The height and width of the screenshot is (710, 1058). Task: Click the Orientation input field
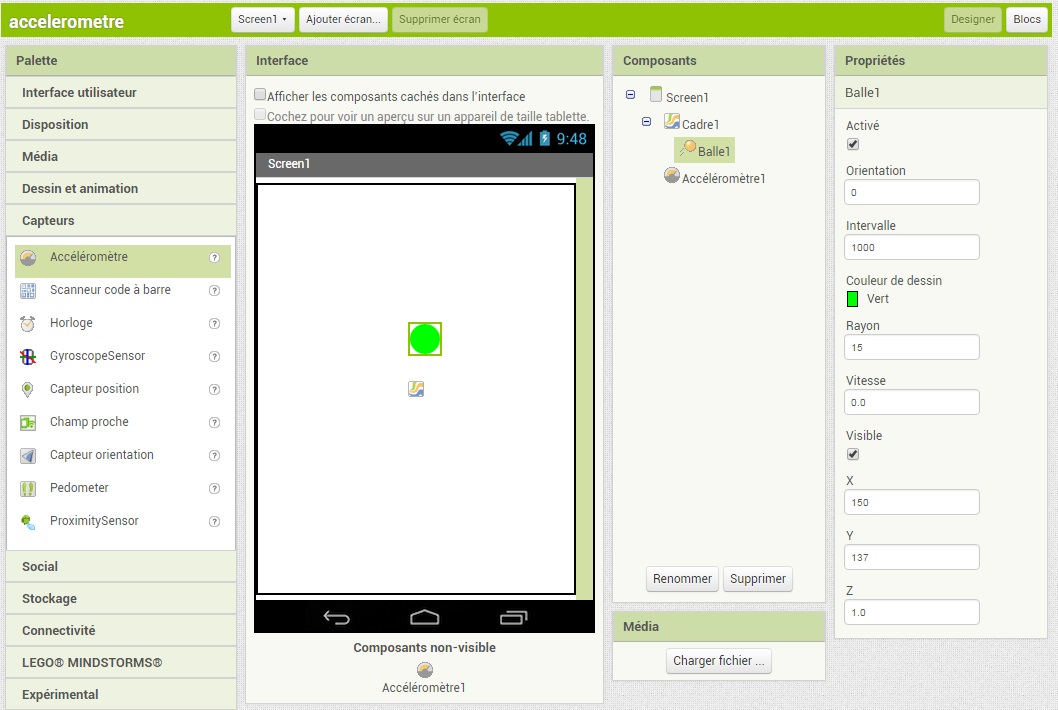click(x=912, y=192)
